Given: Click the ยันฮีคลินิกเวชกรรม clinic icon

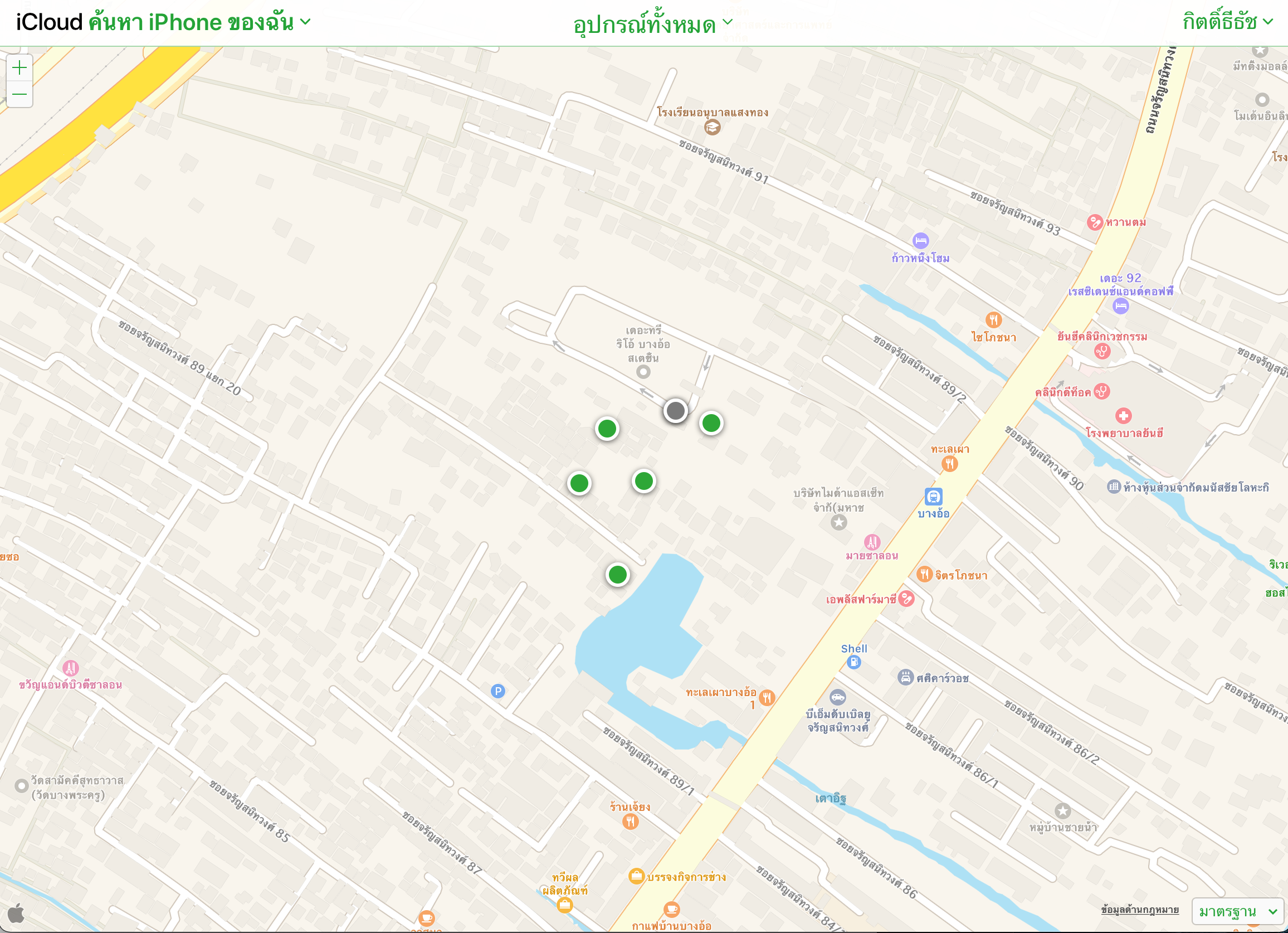Looking at the screenshot, I should 1102,351.
